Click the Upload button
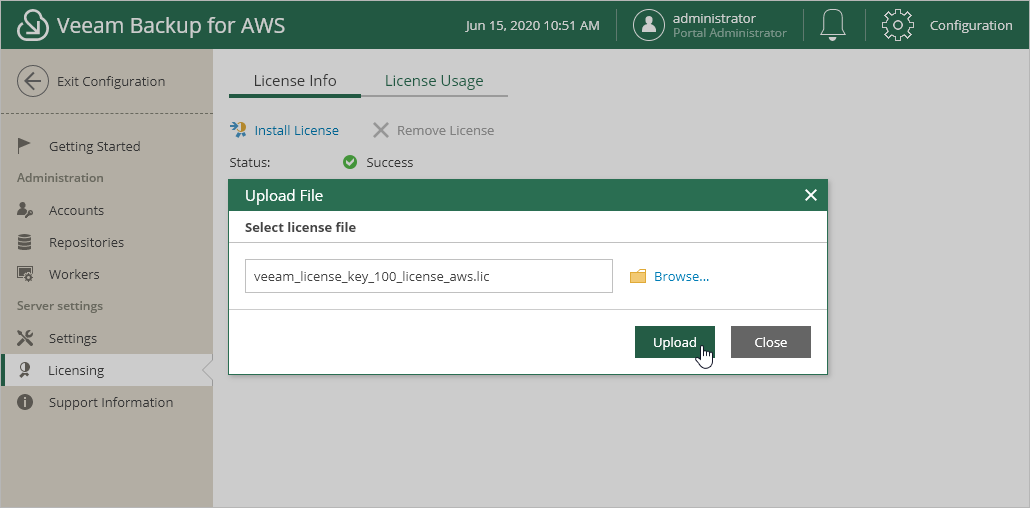Viewport: 1030px width, 508px height. (675, 342)
